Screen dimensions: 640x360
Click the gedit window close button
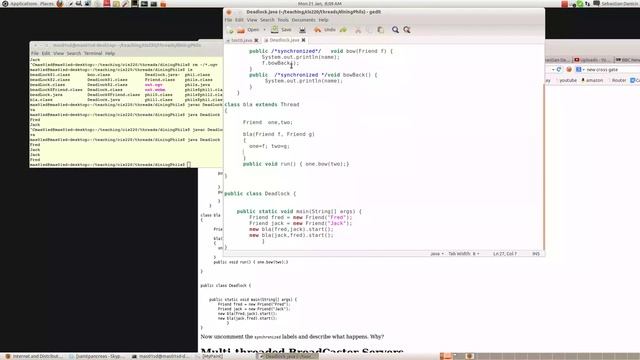coord(229,12)
